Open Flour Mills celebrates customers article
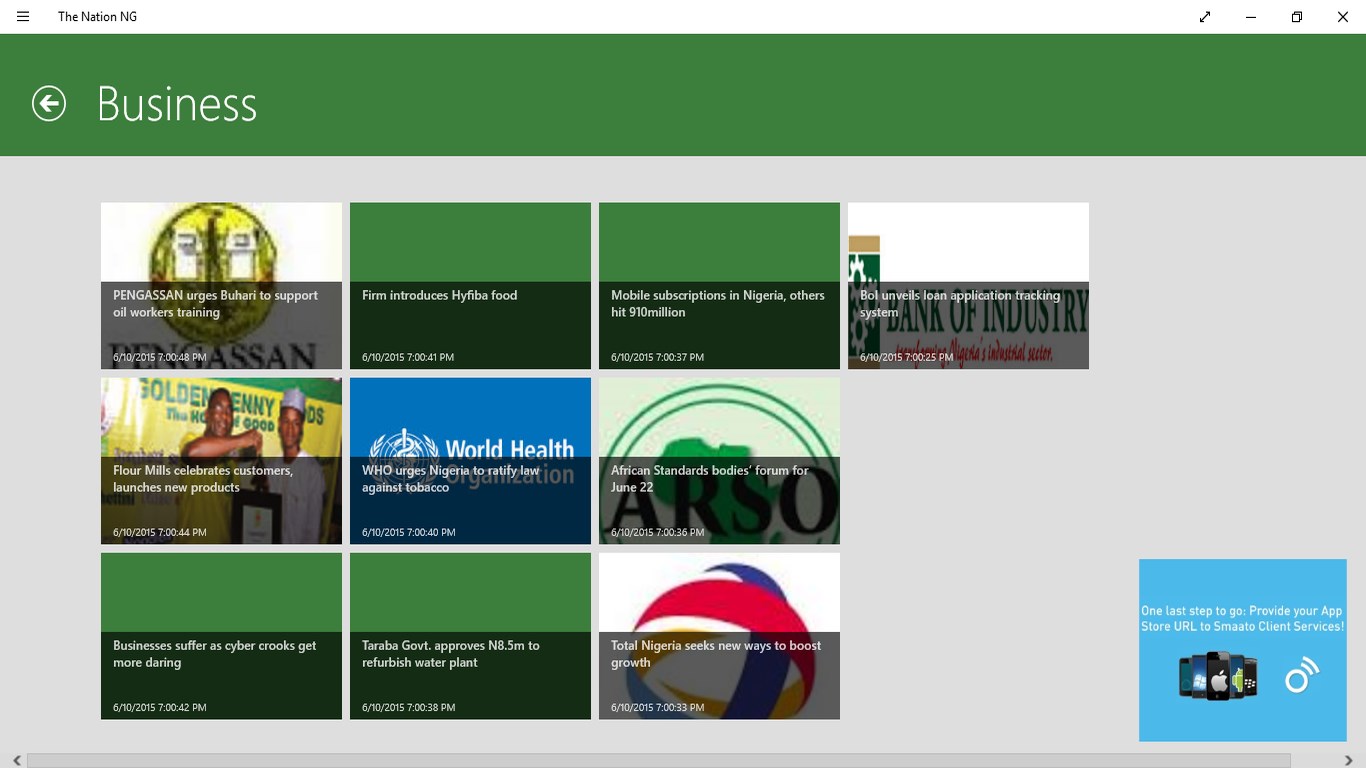This screenshot has height=768, width=1366. [221, 461]
